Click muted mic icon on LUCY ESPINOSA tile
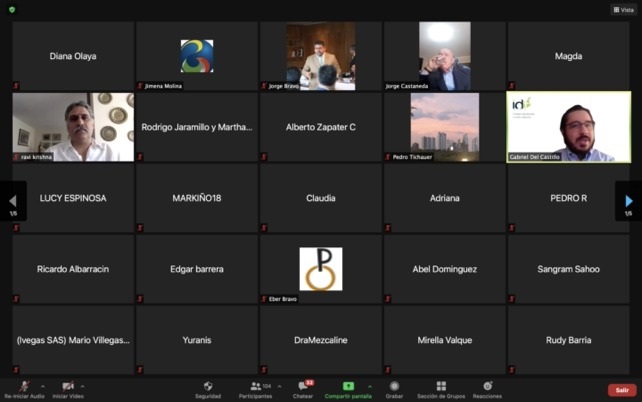This screenshot has height=402, width=642. tap(16, 228)
